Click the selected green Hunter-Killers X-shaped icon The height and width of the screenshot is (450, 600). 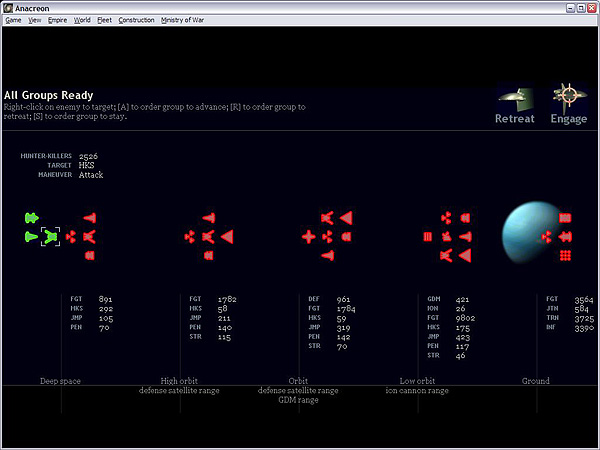[51, 237]
